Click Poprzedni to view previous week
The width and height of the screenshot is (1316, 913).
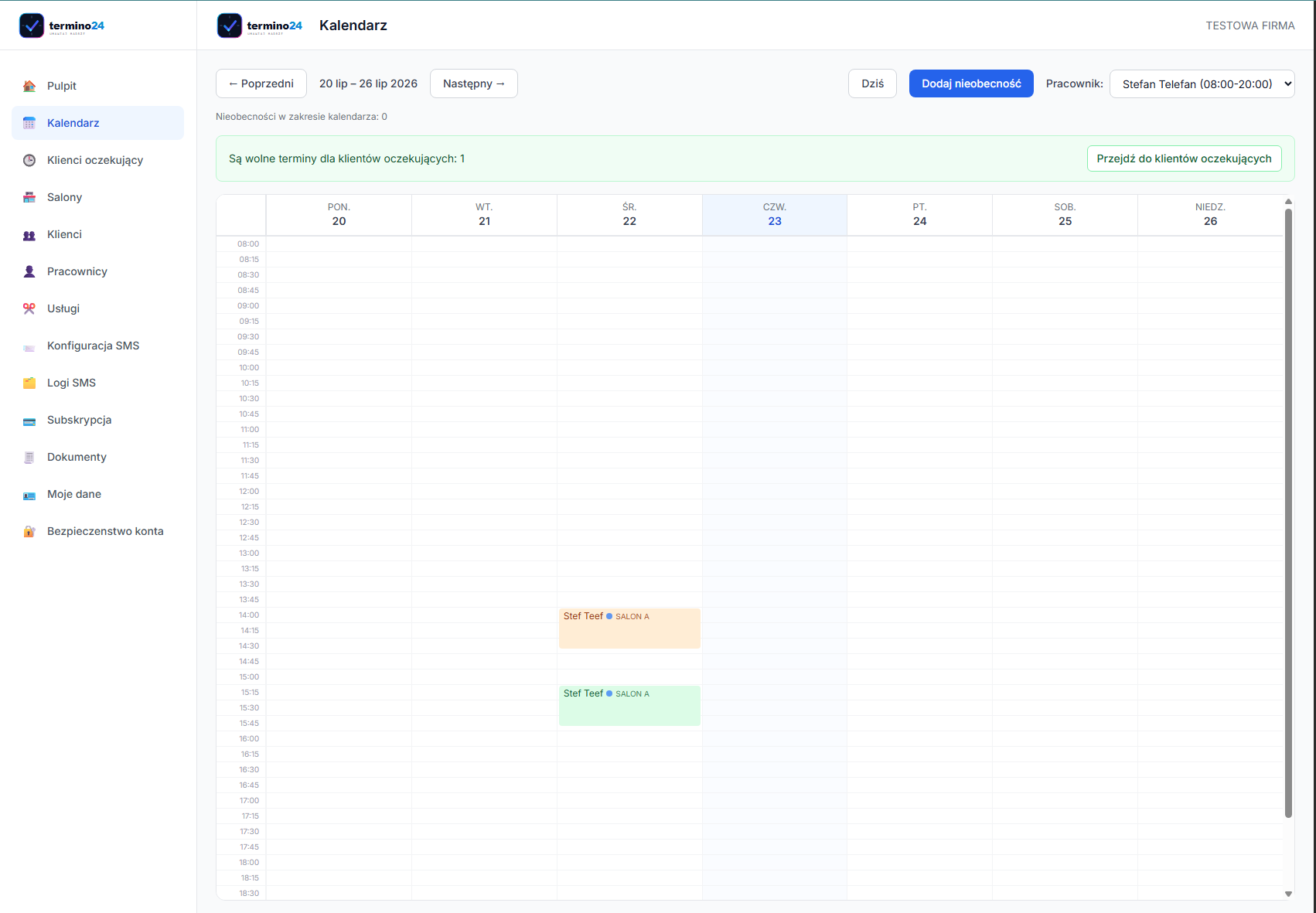point(261,83)
